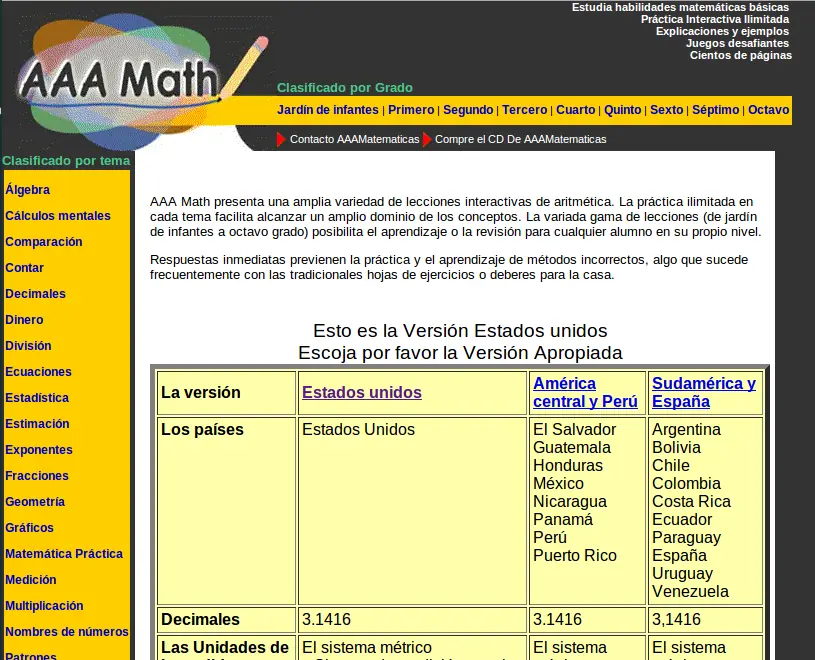The image size is (815, 660).
Task: Choose Estados unidos version link
Action: tap(362, 392)
